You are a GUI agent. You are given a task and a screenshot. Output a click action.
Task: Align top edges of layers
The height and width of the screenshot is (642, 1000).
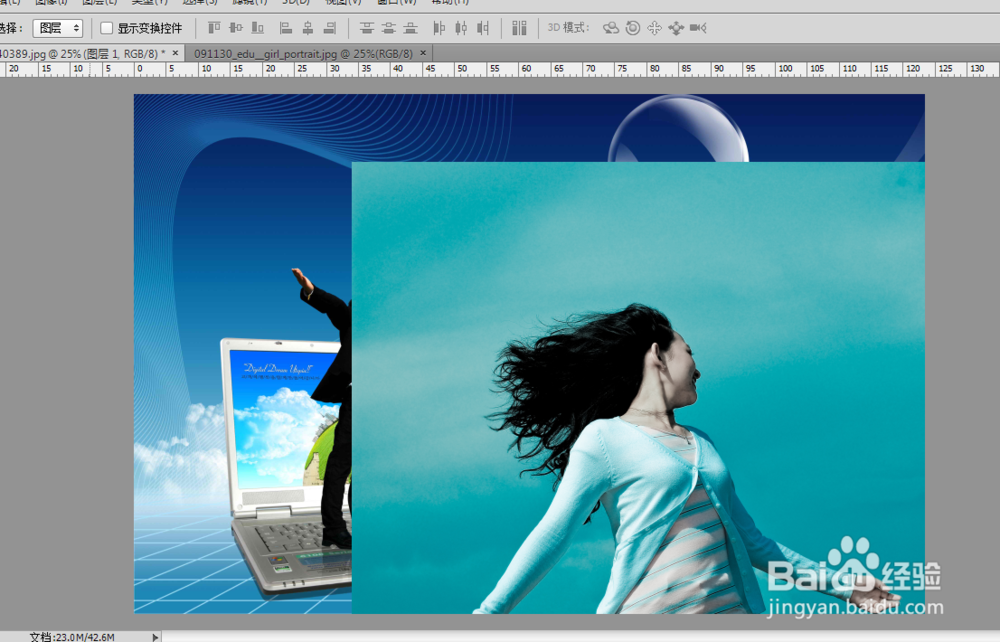pos(214,28)
